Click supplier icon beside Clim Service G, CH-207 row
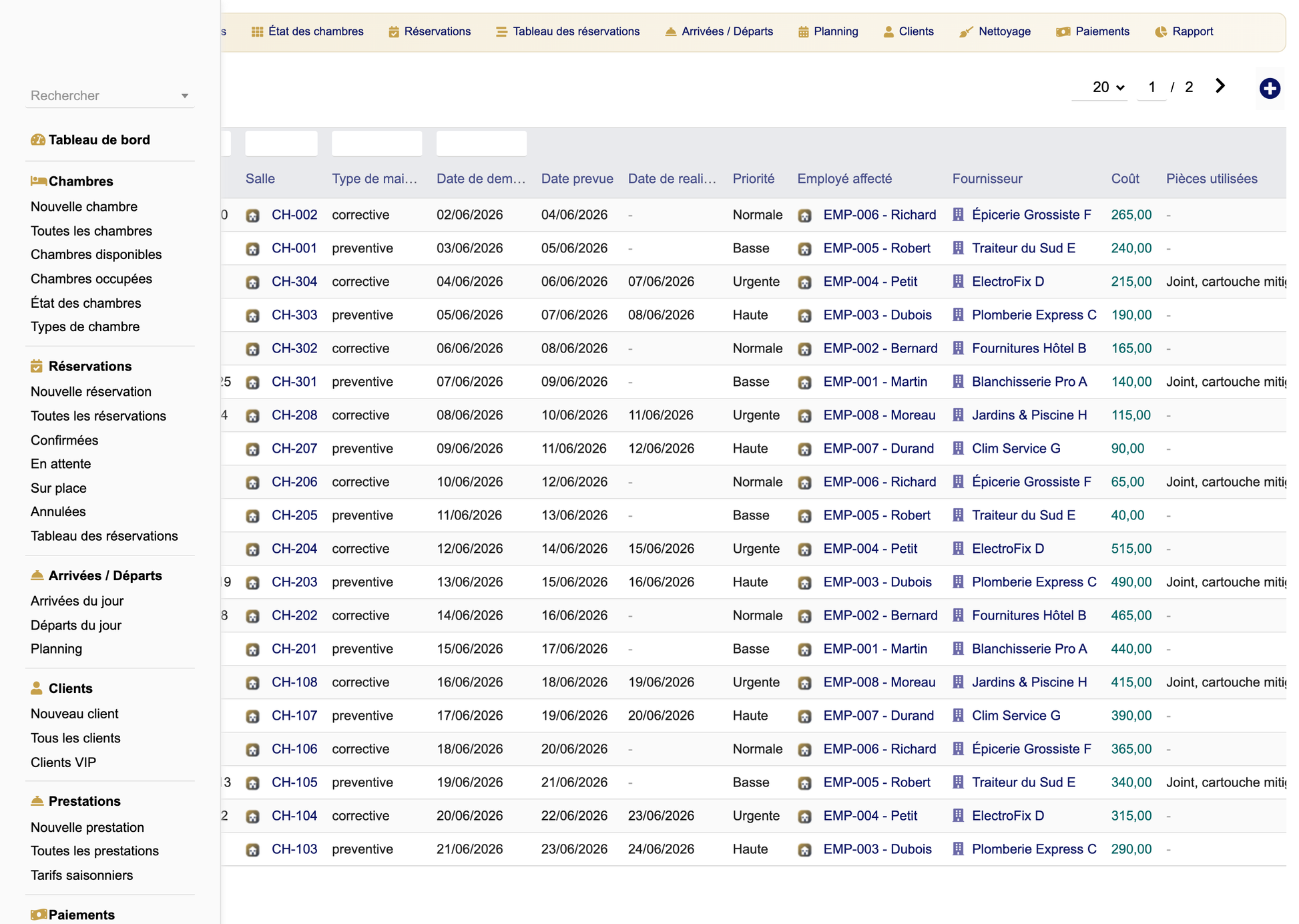This screenshot has height=924, width=1299. [958, 449]
